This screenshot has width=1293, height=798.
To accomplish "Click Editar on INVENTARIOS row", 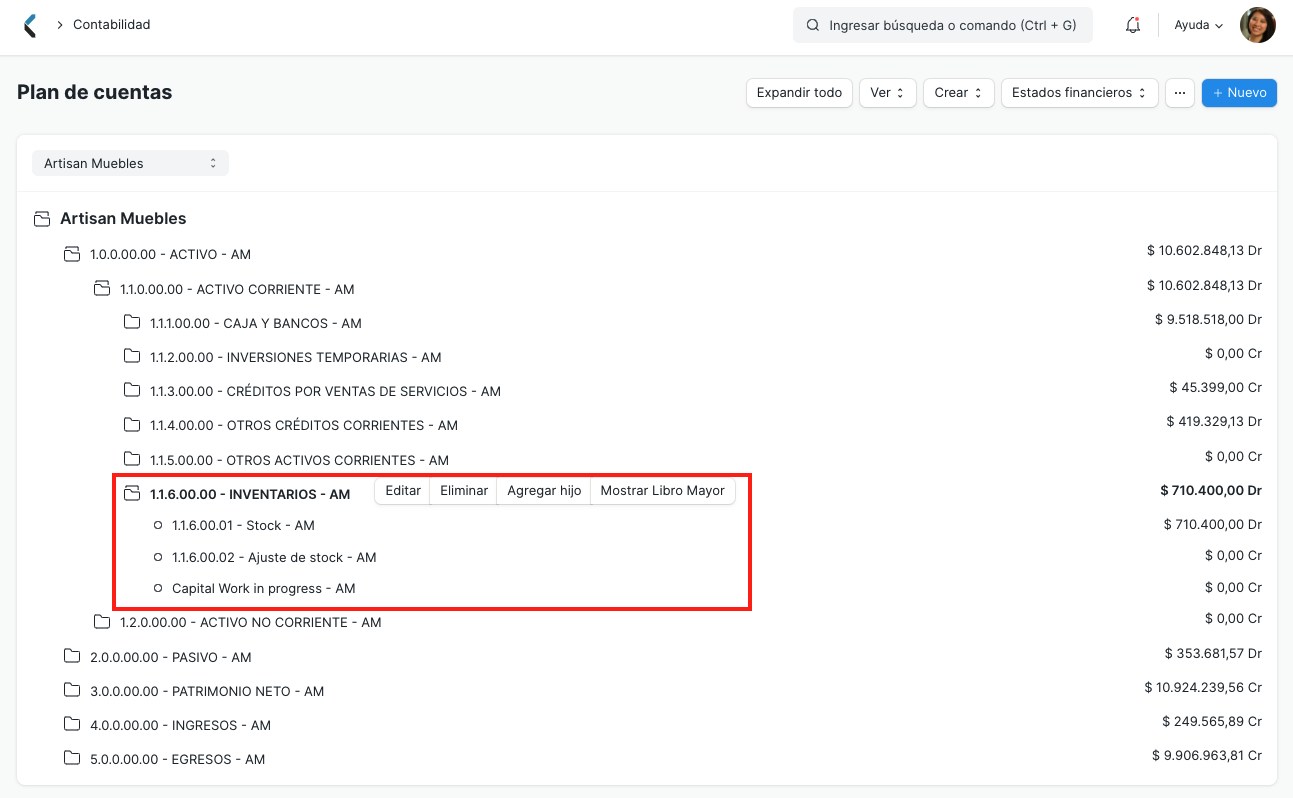I will coord(403,491).
